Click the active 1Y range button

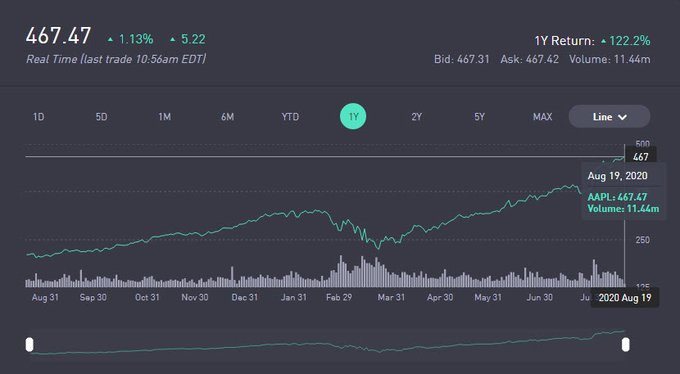[x=353, y=116]
